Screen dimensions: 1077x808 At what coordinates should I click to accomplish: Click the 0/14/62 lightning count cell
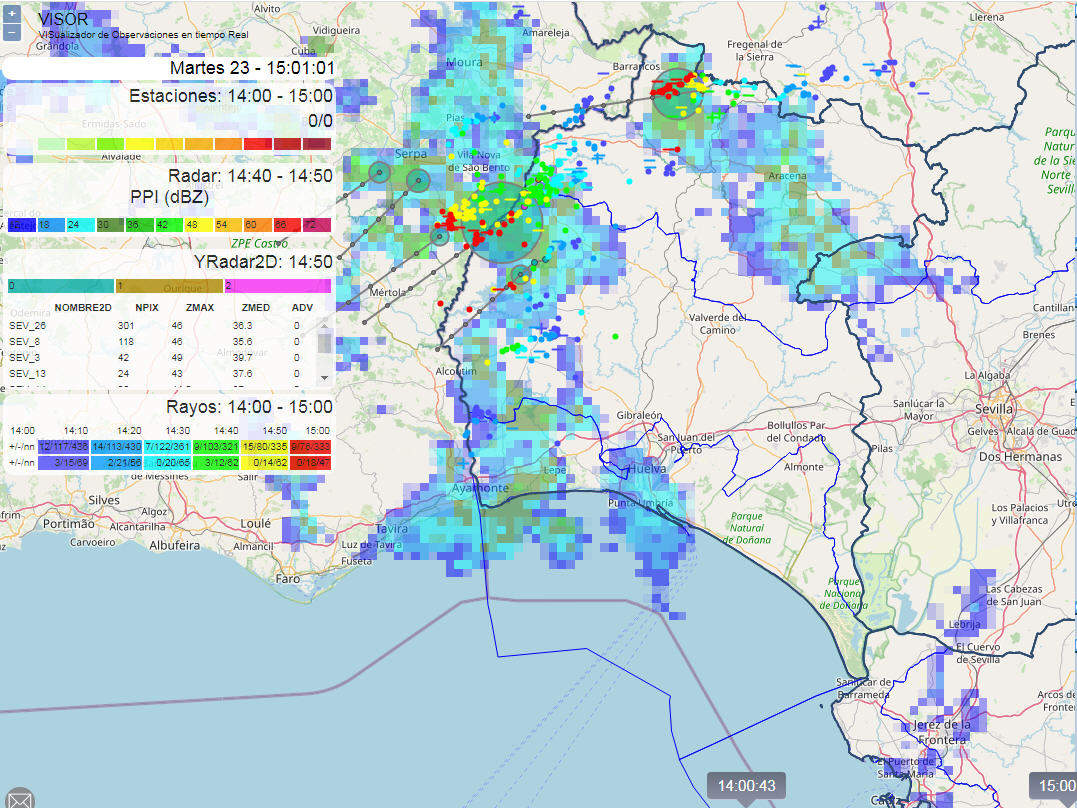click(x=264, y=463)
